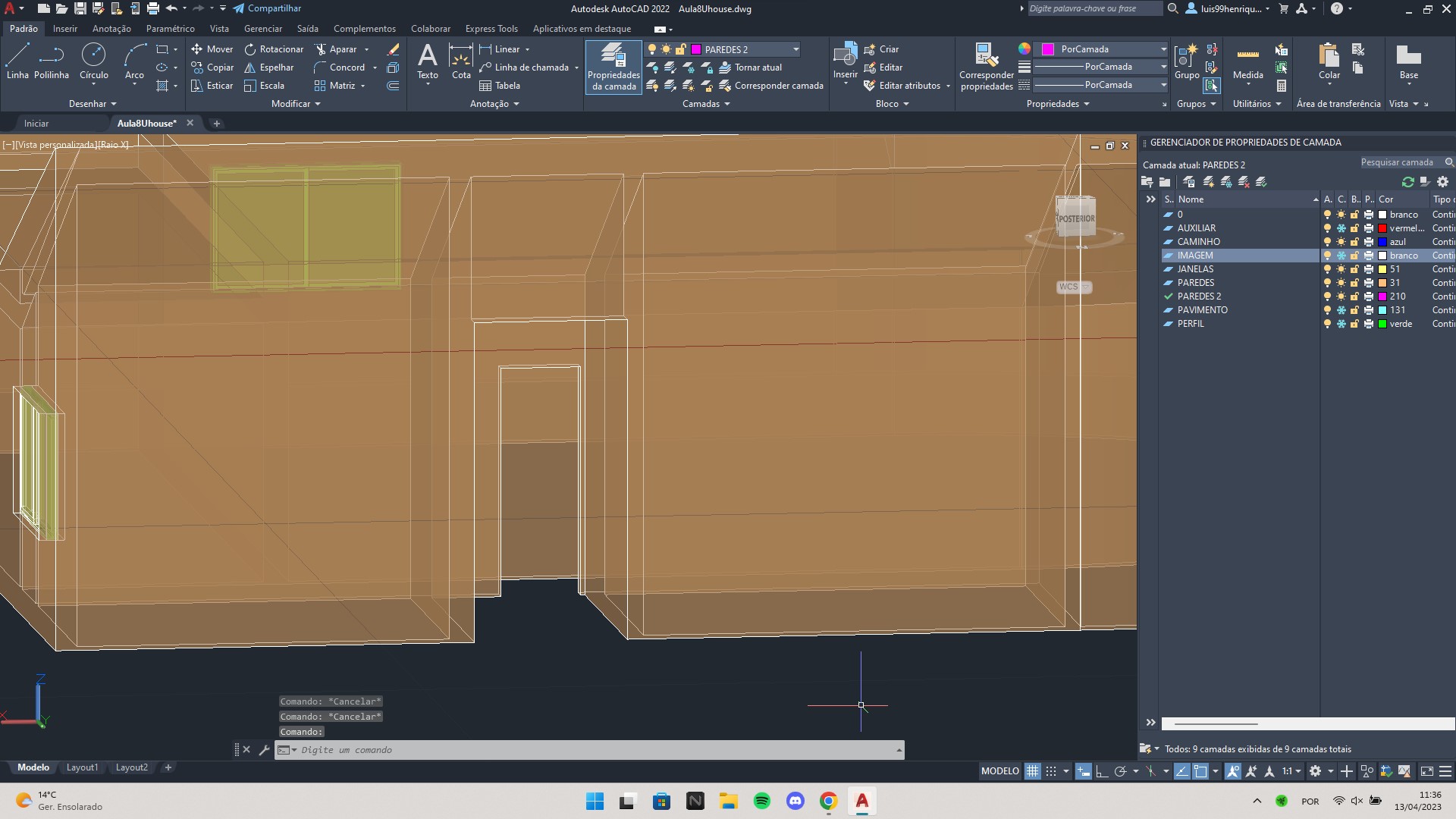Screen dimensions: 1456x819
Task: Expand the Modificar panel
Action: [x=296, y=104]
